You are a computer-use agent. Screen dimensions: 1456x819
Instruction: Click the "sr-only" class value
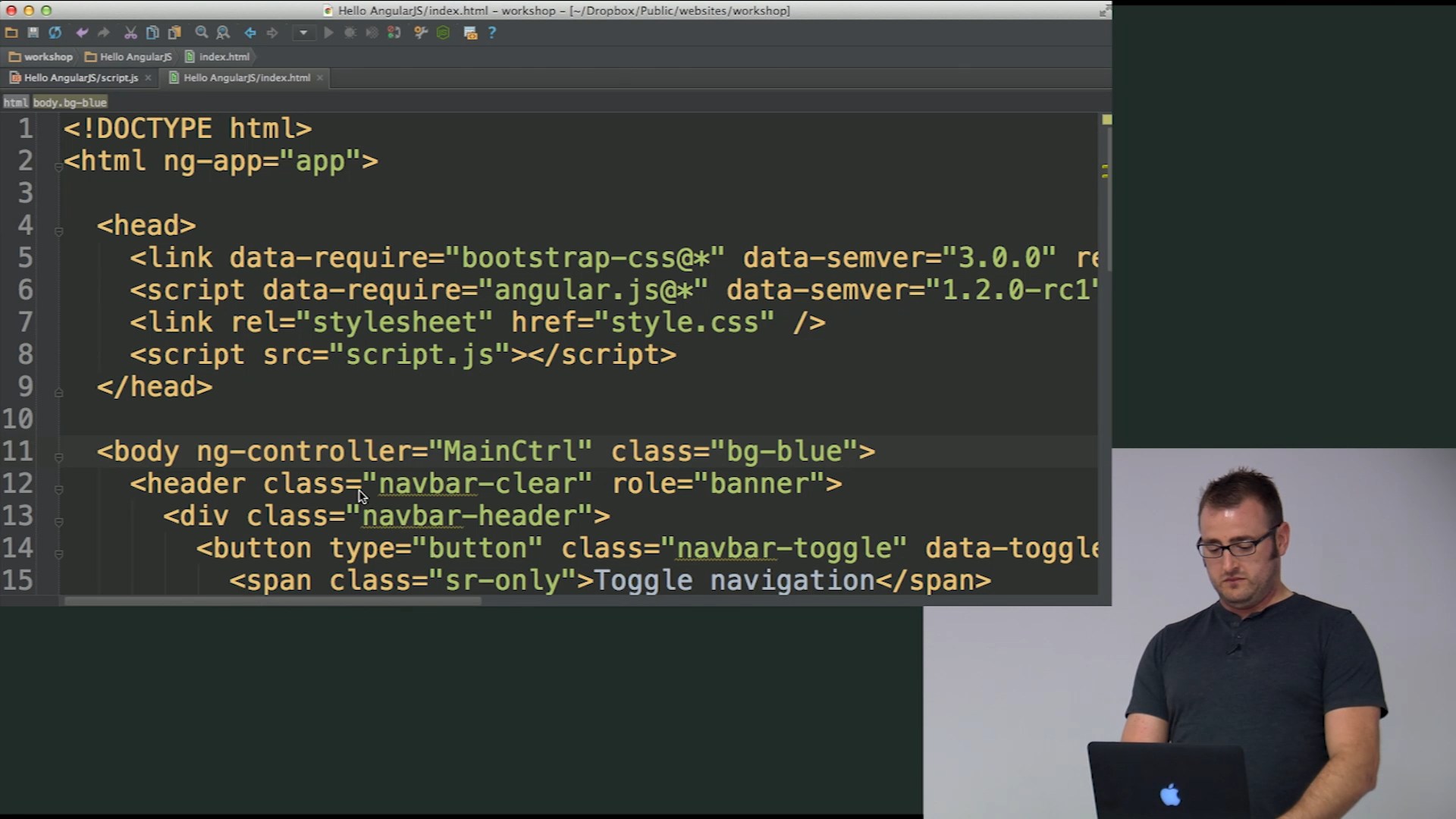click(x=502, y=581)
